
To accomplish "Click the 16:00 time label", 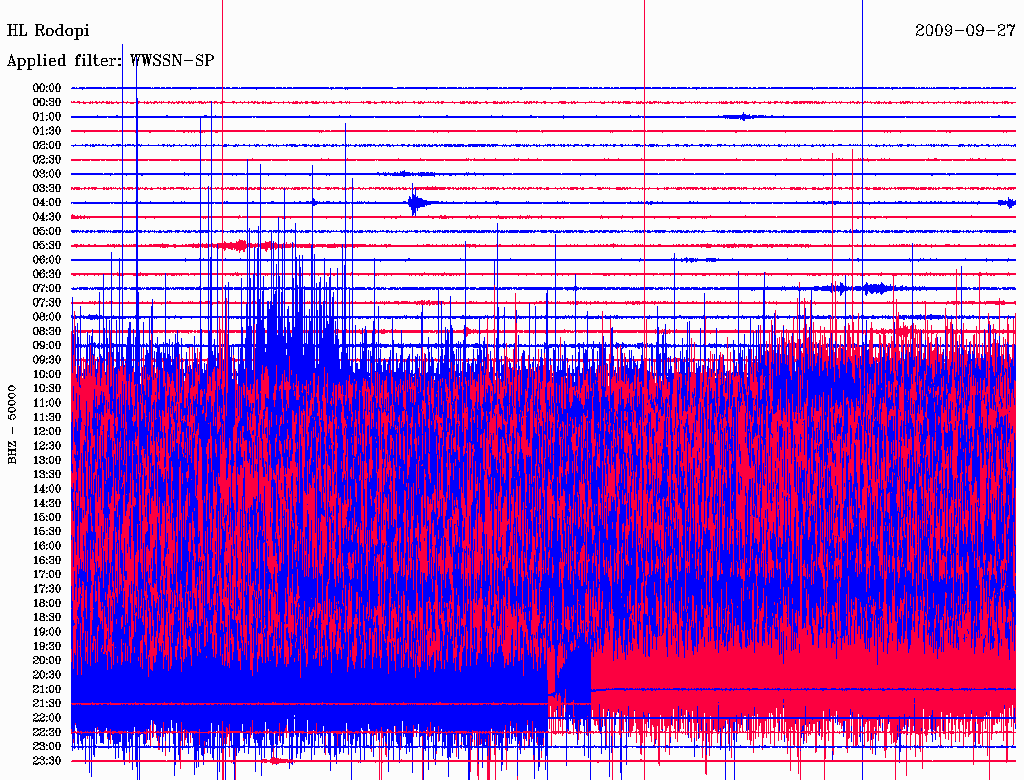I will [47, 546].
